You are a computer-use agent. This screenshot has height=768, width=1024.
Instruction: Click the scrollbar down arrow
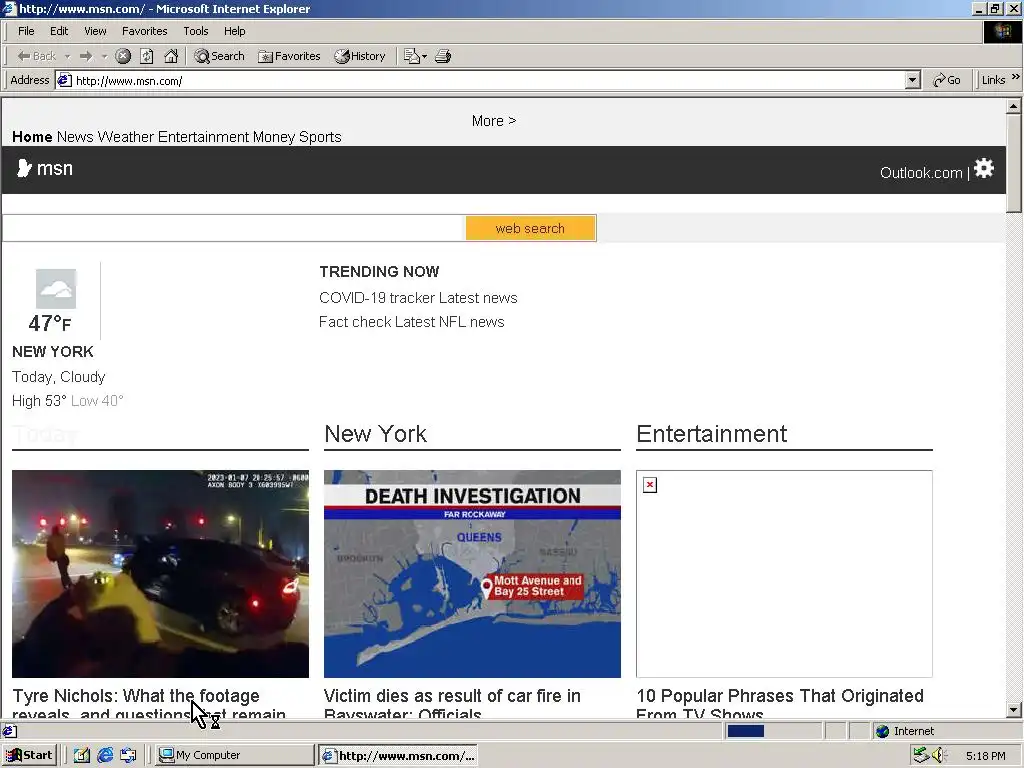(x=1014, y=710)
